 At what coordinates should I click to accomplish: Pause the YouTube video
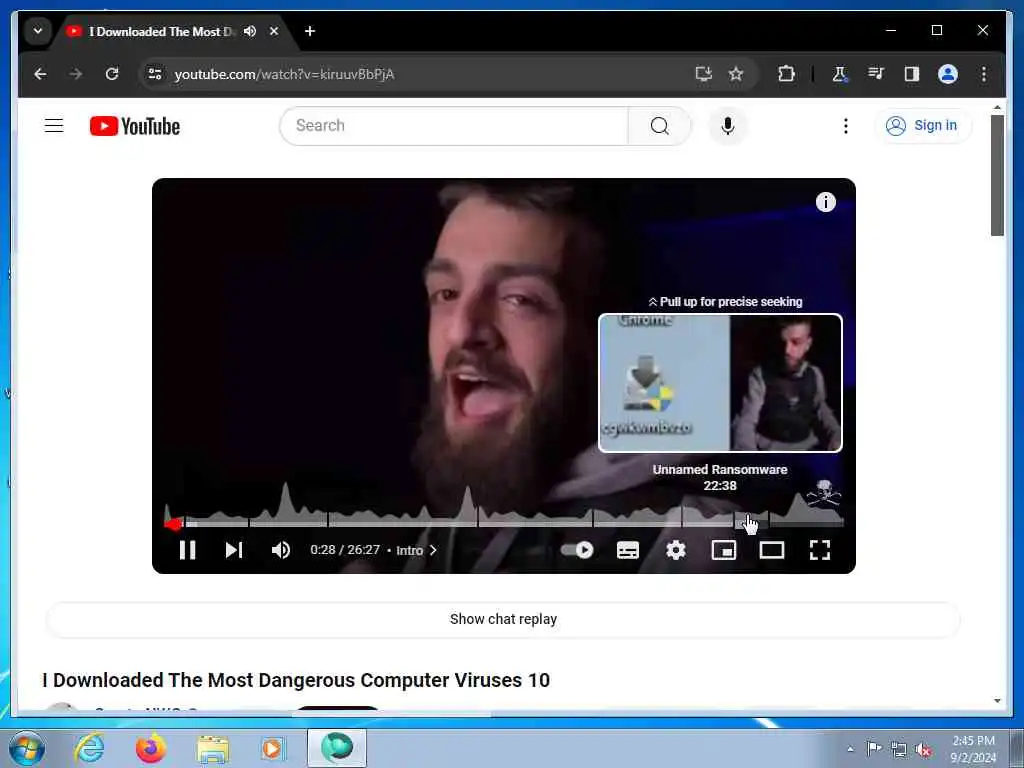[x=187, y=550]
